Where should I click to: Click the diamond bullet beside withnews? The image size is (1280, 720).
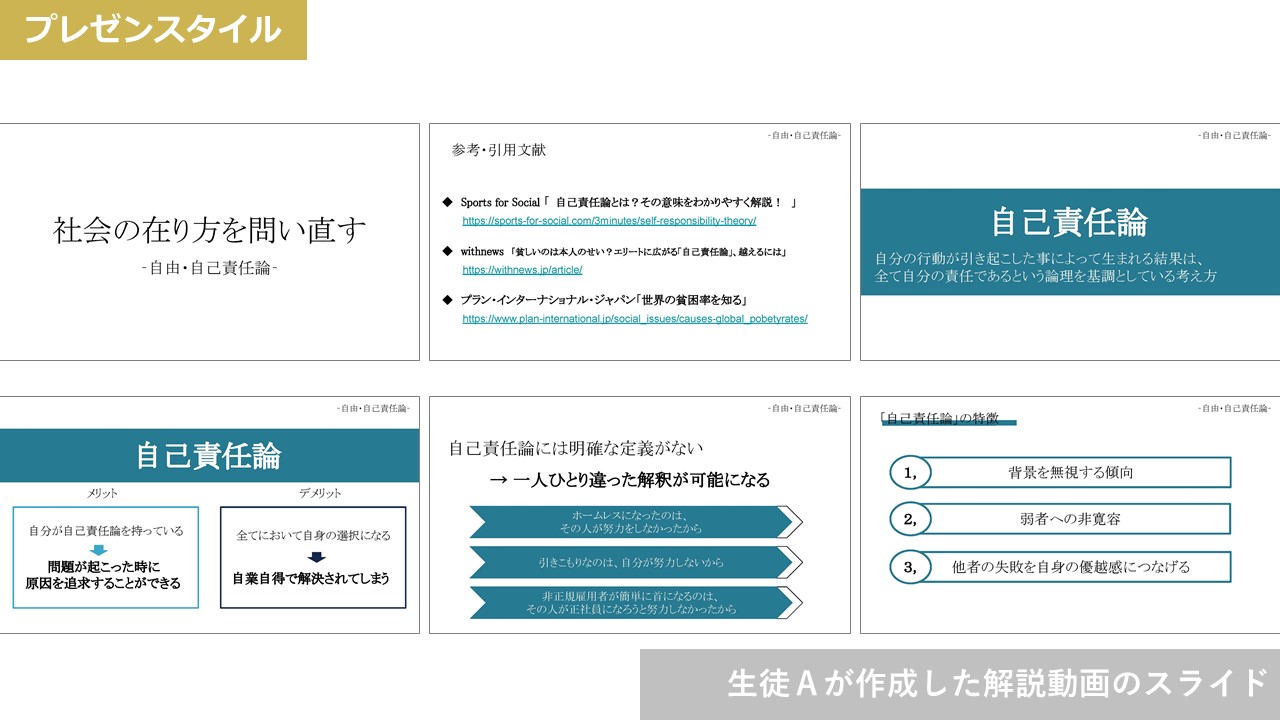point(448,250)
